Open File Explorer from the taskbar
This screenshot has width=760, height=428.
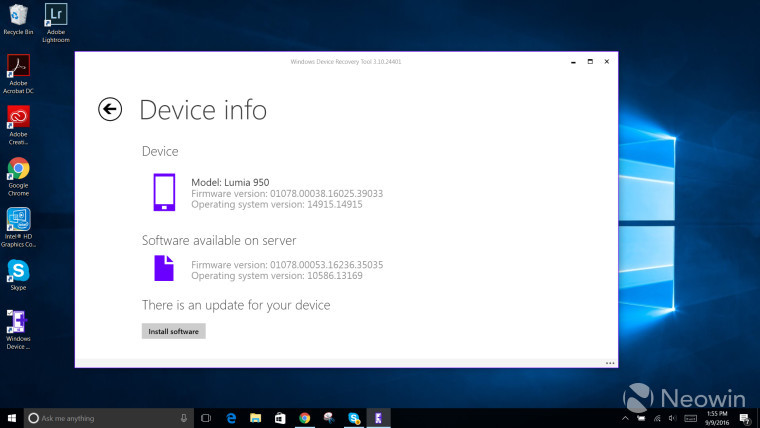pyautogui.click(x=255, y=418)
